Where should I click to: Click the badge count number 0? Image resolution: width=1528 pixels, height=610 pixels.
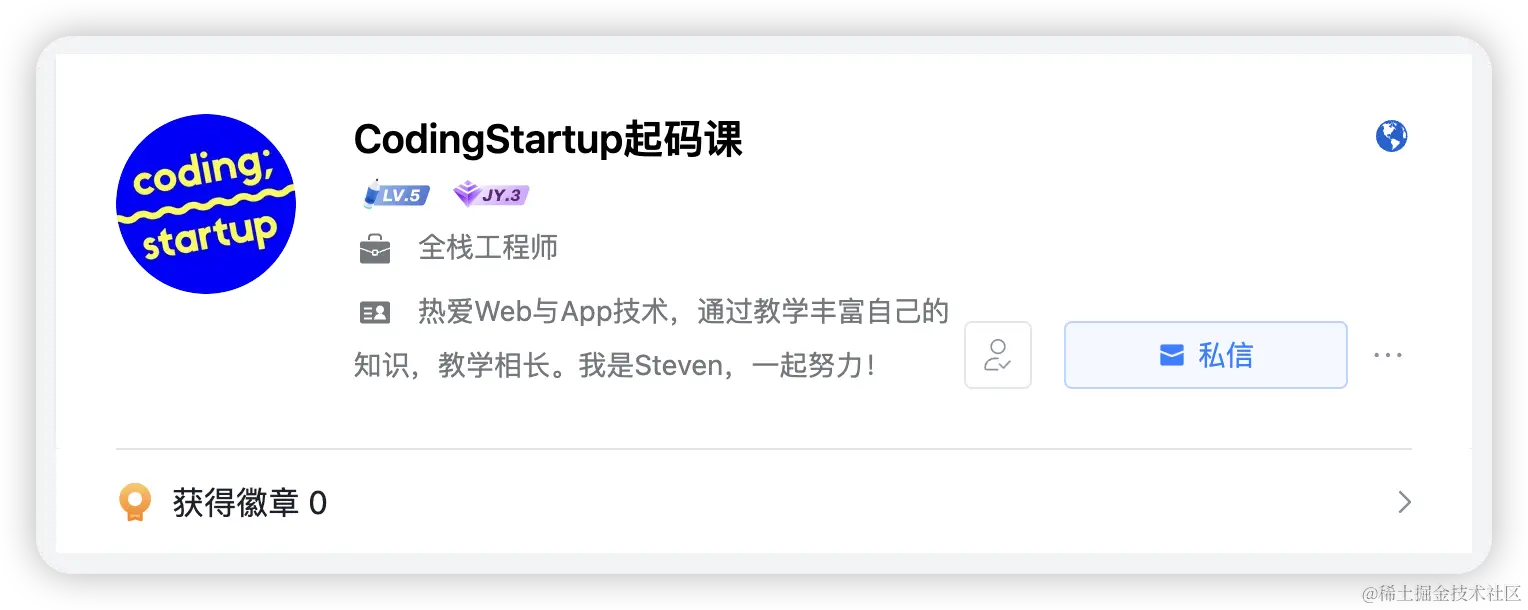pos(318,503)
